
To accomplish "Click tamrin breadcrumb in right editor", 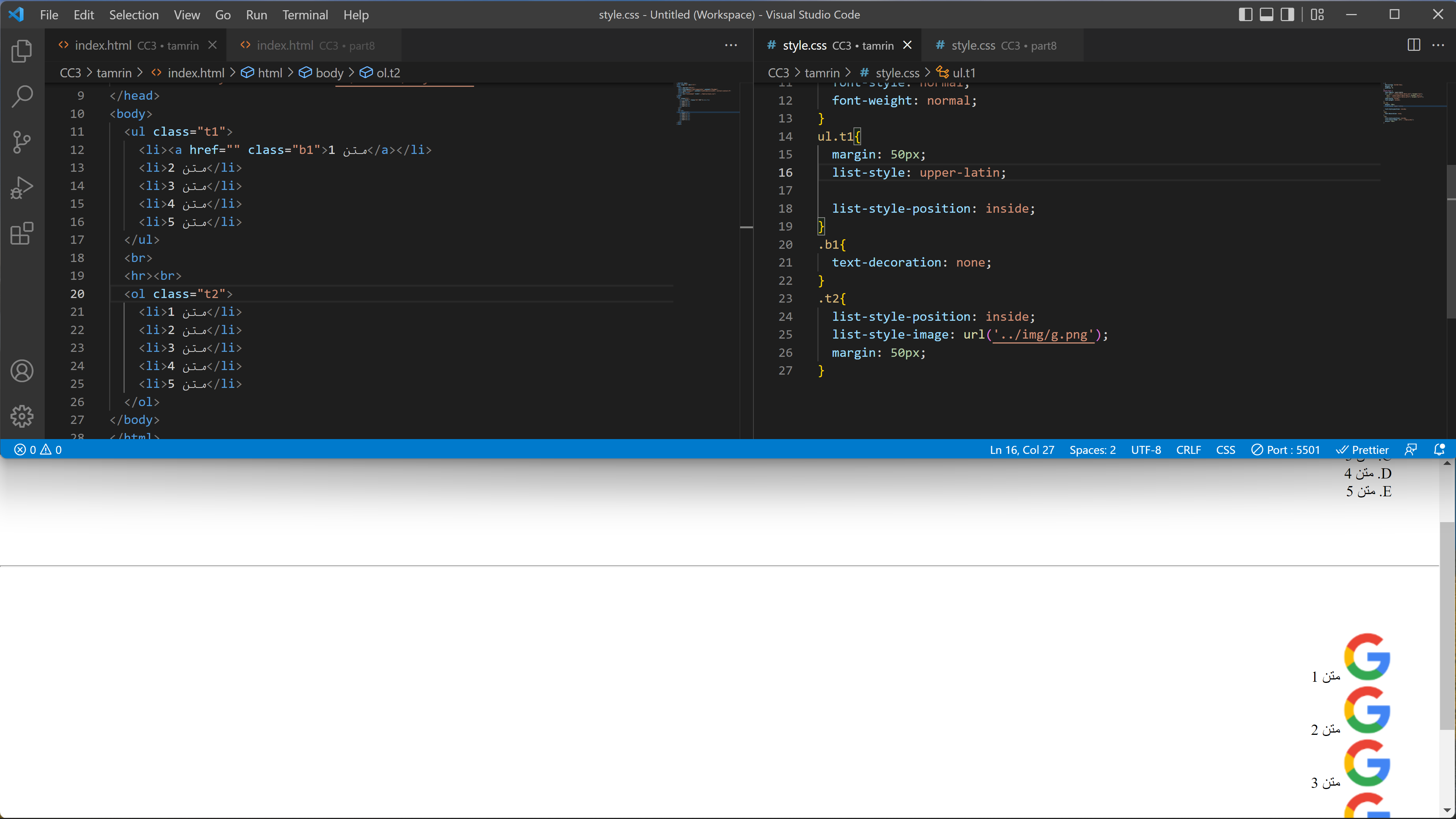I will 822,73.
